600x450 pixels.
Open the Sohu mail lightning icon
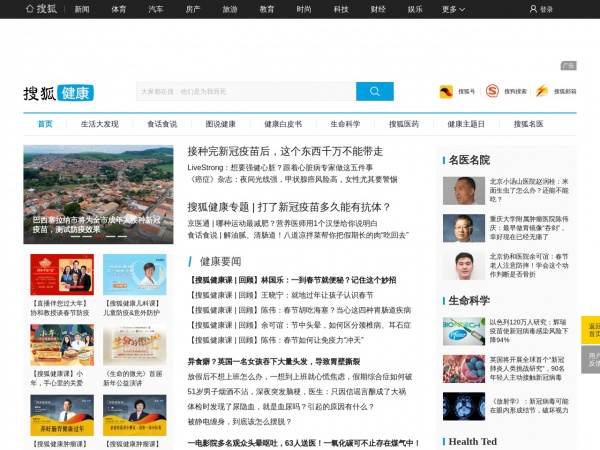pos(541,91)
